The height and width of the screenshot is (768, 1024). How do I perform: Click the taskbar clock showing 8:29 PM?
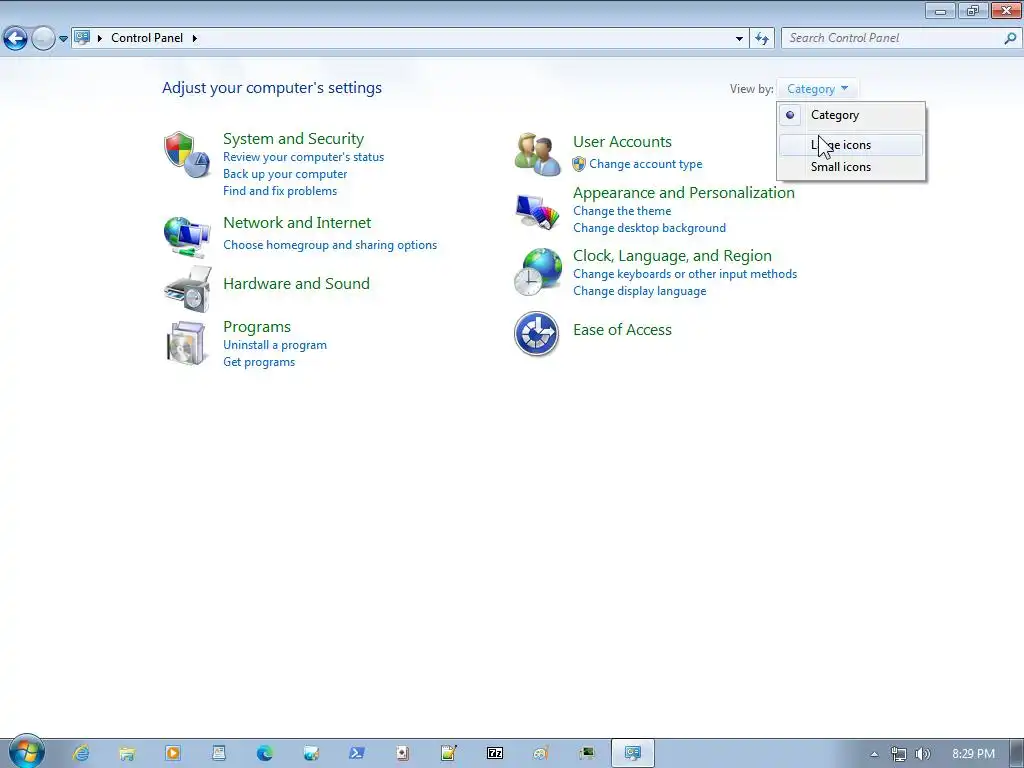tap(973, 754)
